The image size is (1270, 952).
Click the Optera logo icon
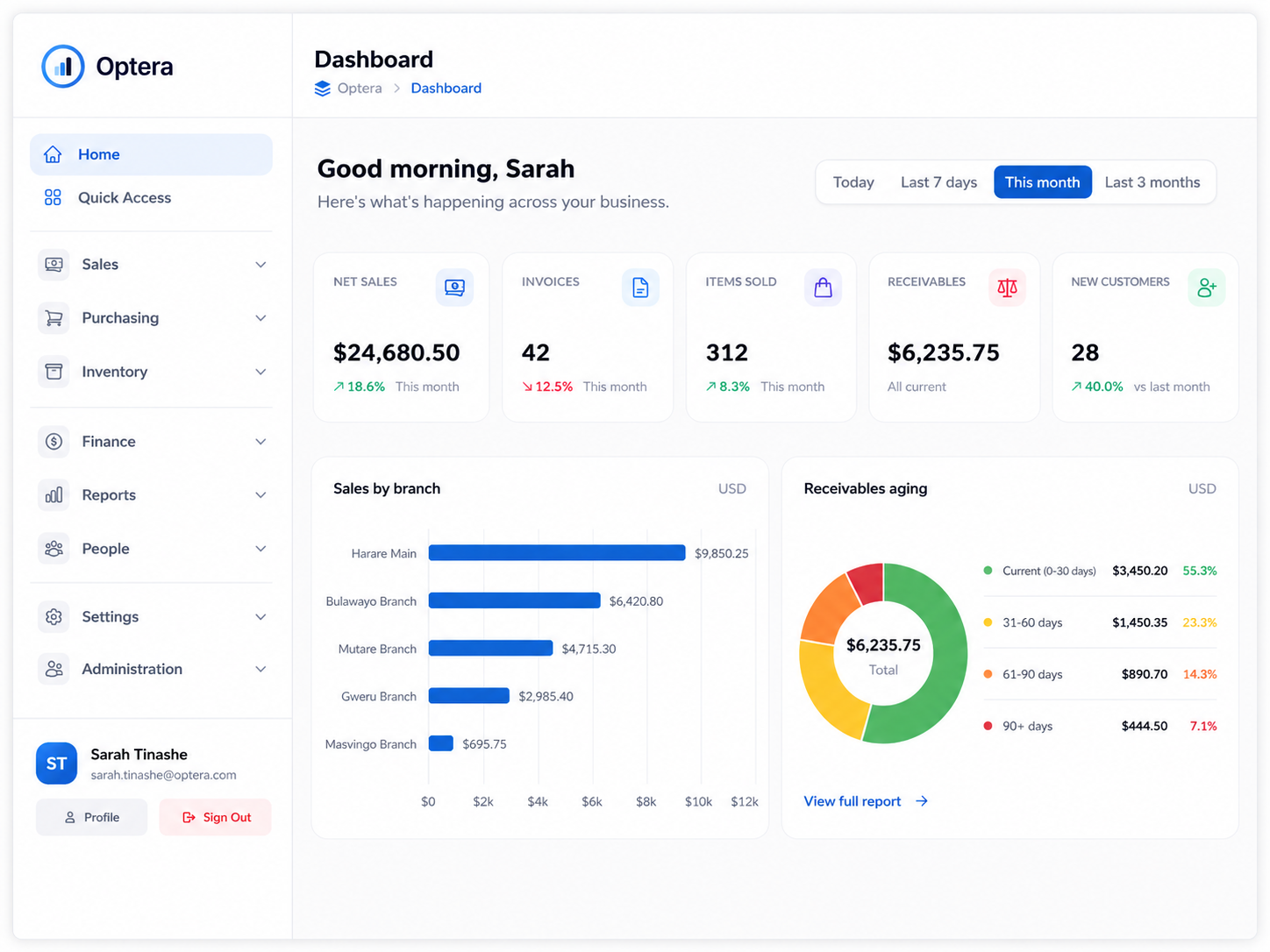click(x=63, y=67)
